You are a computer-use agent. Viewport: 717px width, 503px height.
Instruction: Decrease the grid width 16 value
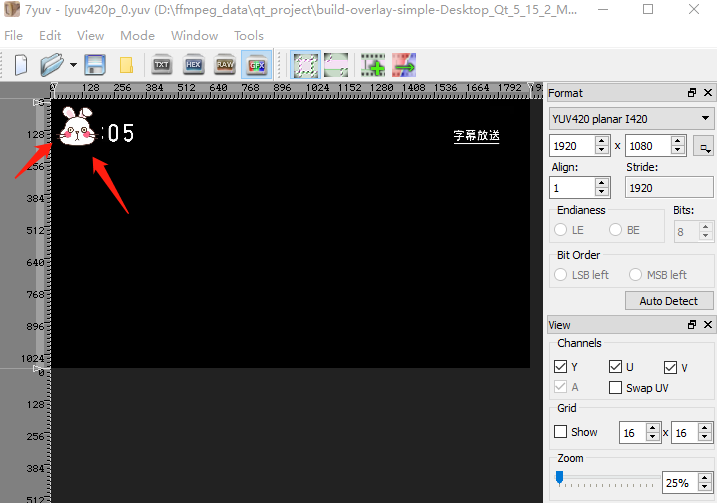pyautogui.click(x=653, y=437)
